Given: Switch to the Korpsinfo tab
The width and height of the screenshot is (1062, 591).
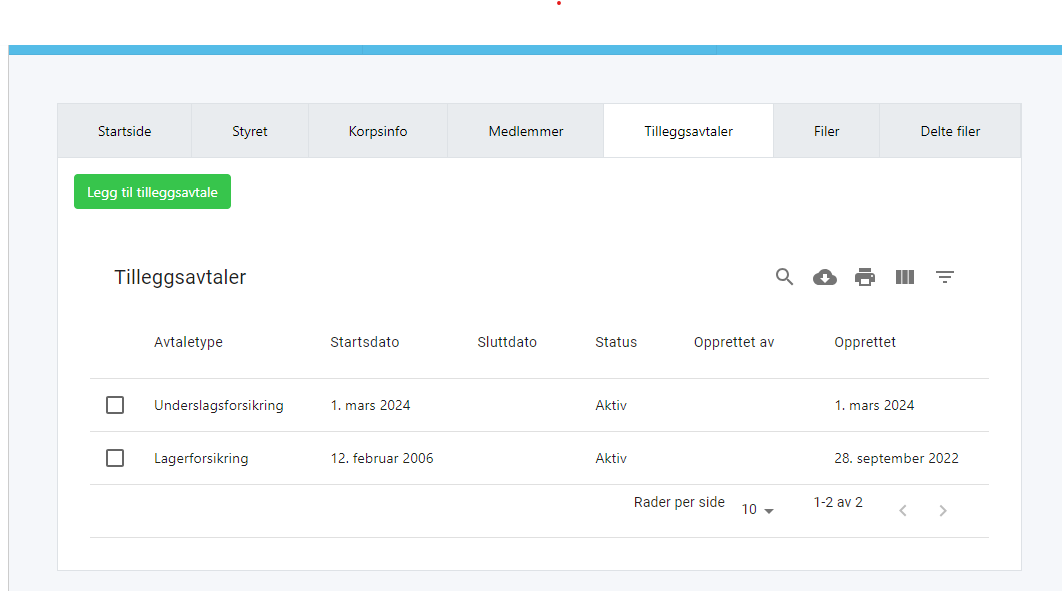Looking at the screenshot, I should point(378,131).
